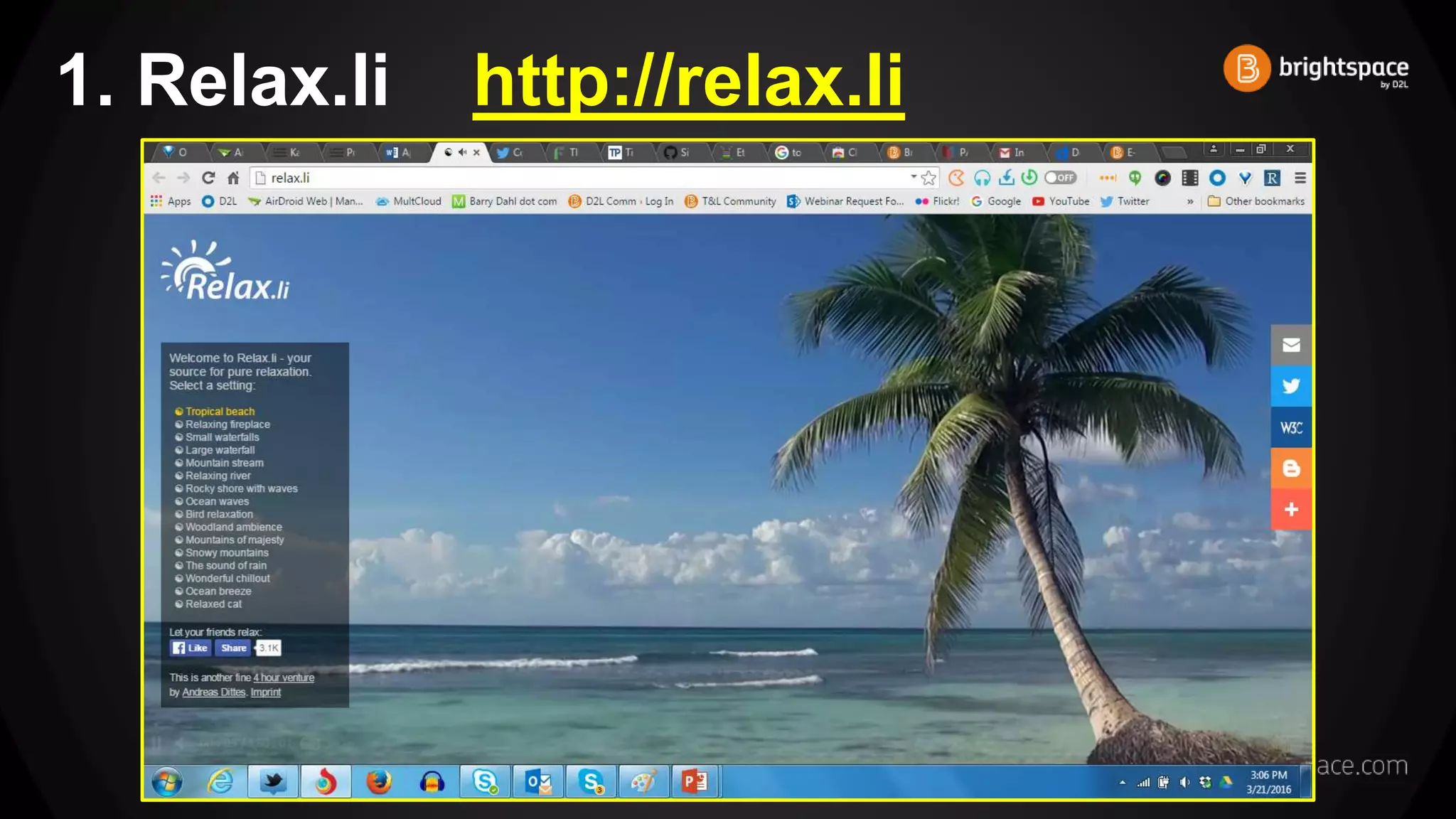This screenshot has width=1456, height=819.
Task: Launch Firefox from the taskbar
Action: pos(379,782)
